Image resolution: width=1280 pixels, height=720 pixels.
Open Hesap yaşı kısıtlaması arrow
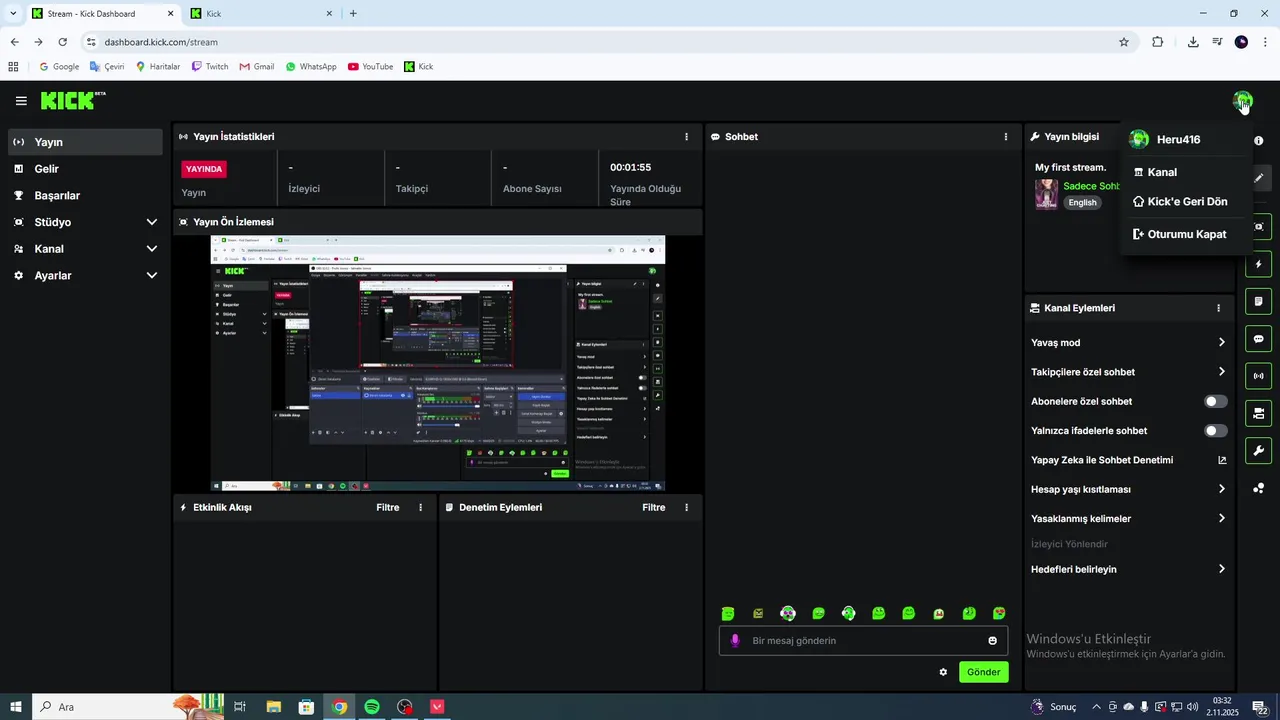click(1222, 489)
